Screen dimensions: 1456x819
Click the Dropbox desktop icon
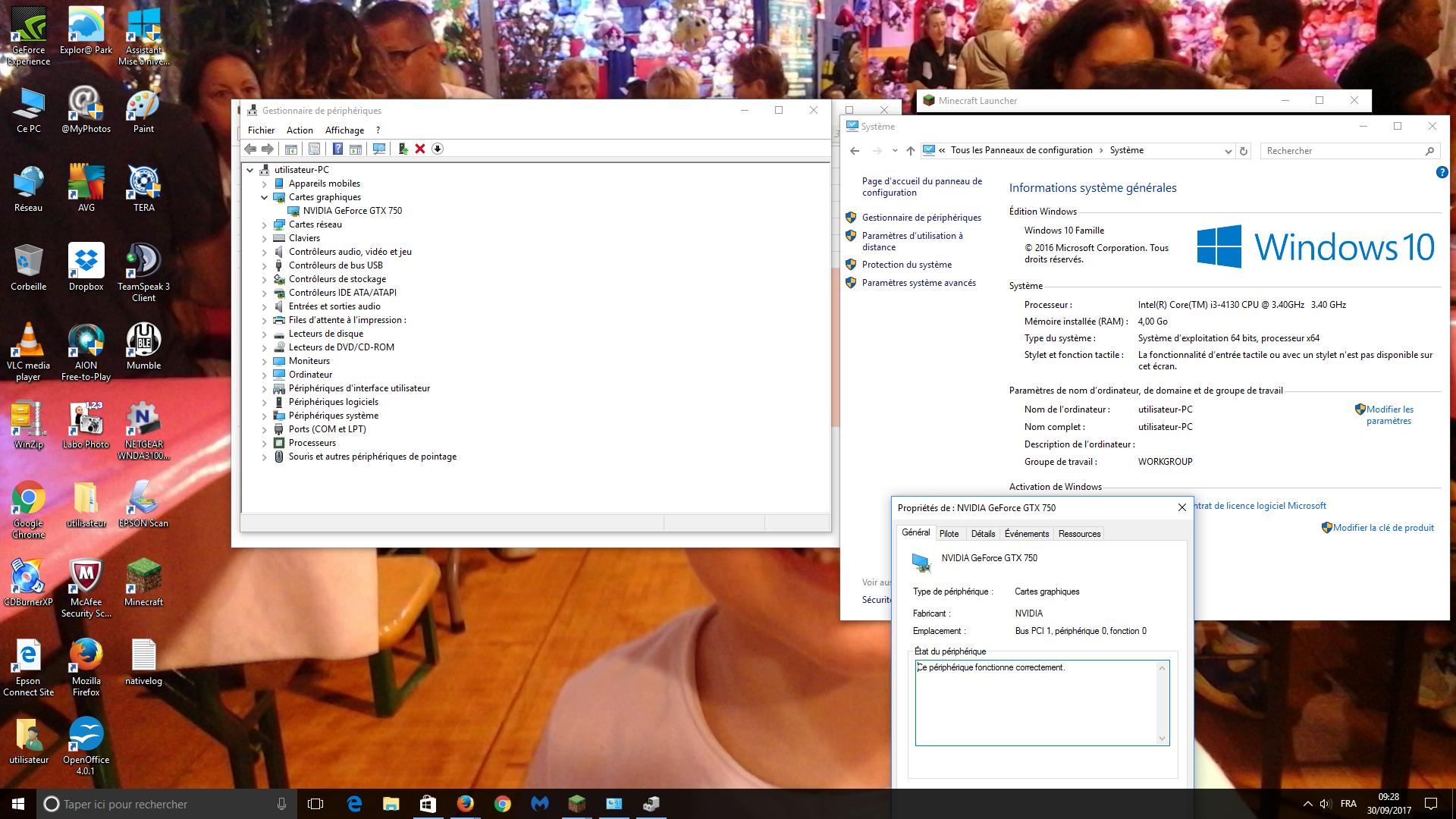[x=86, y=267]
